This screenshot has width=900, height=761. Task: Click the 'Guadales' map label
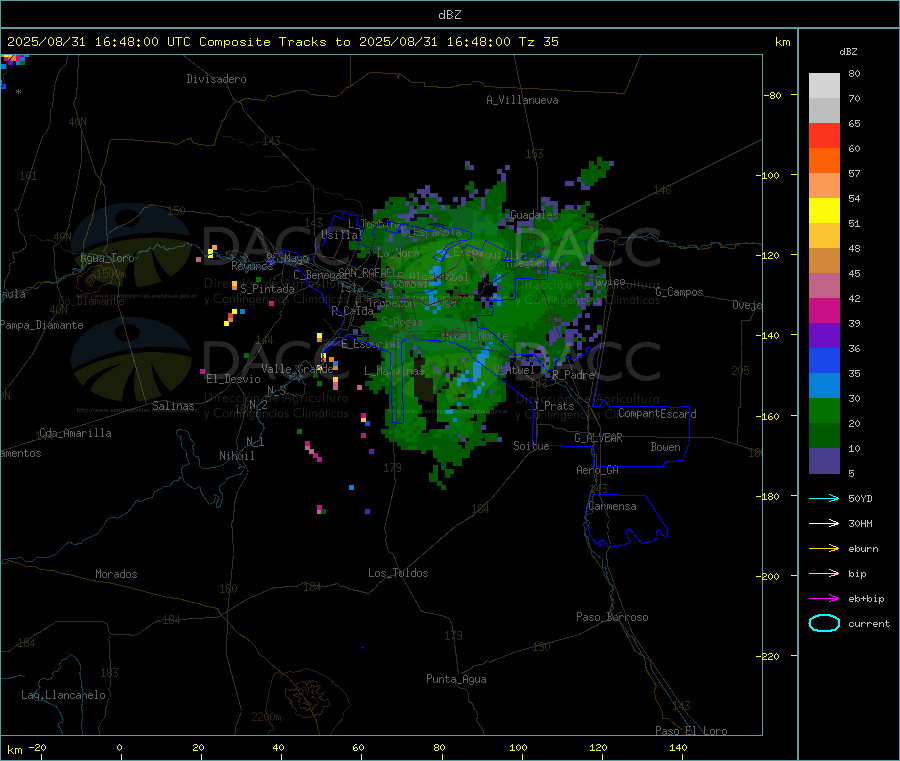(x=534, y=215)
